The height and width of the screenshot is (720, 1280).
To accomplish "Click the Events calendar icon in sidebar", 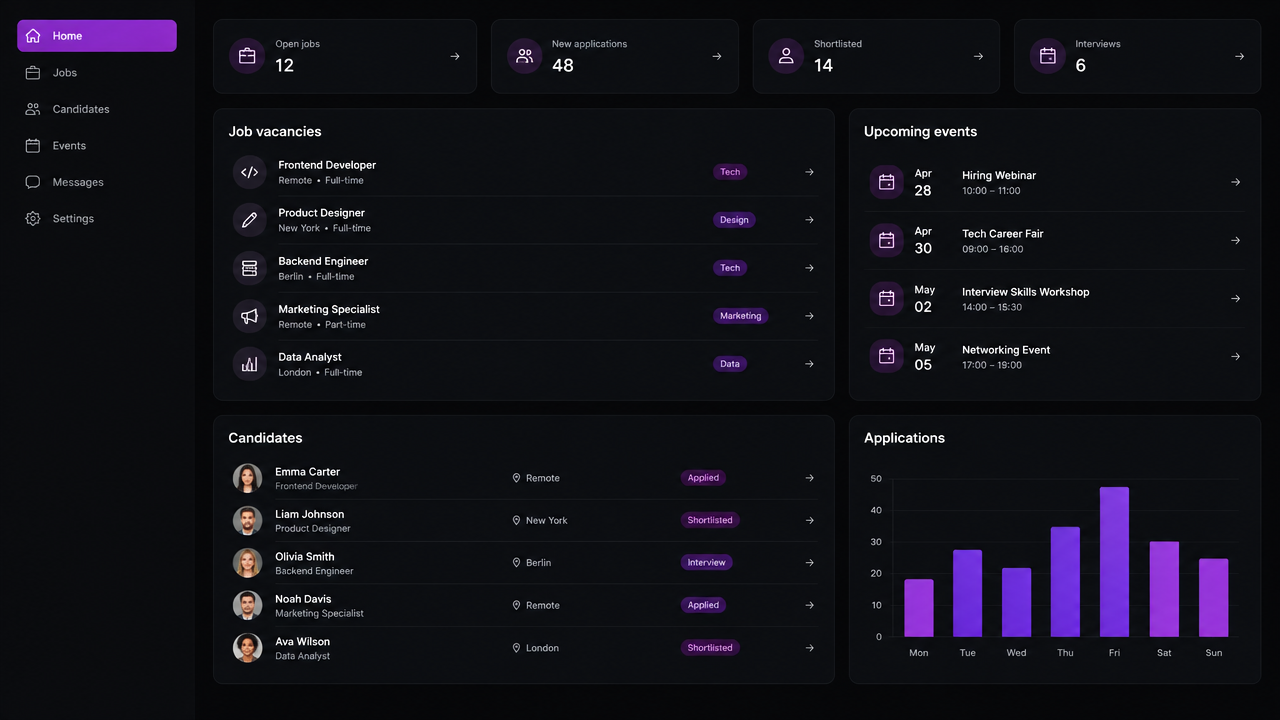I will [33, 146].
